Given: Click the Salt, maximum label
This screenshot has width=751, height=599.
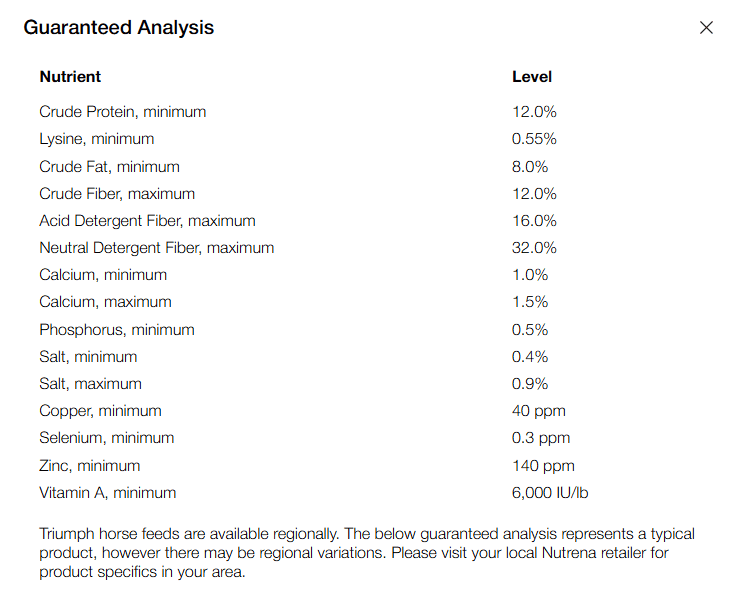Looking at the screenshot, I should pyautogui.click(x=90, y=384).
